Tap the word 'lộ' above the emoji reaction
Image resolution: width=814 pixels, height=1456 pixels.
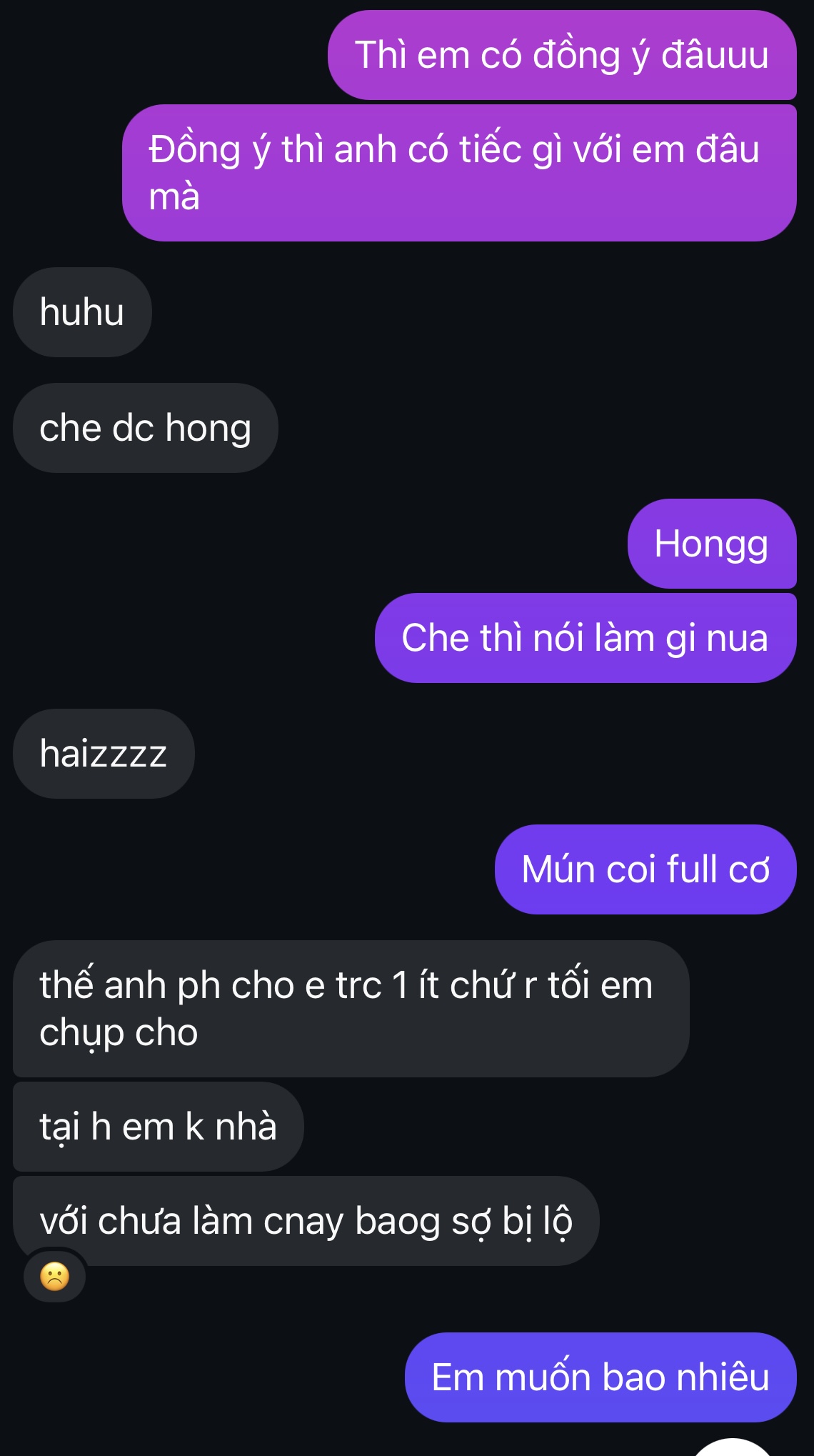coord(558,1221)
